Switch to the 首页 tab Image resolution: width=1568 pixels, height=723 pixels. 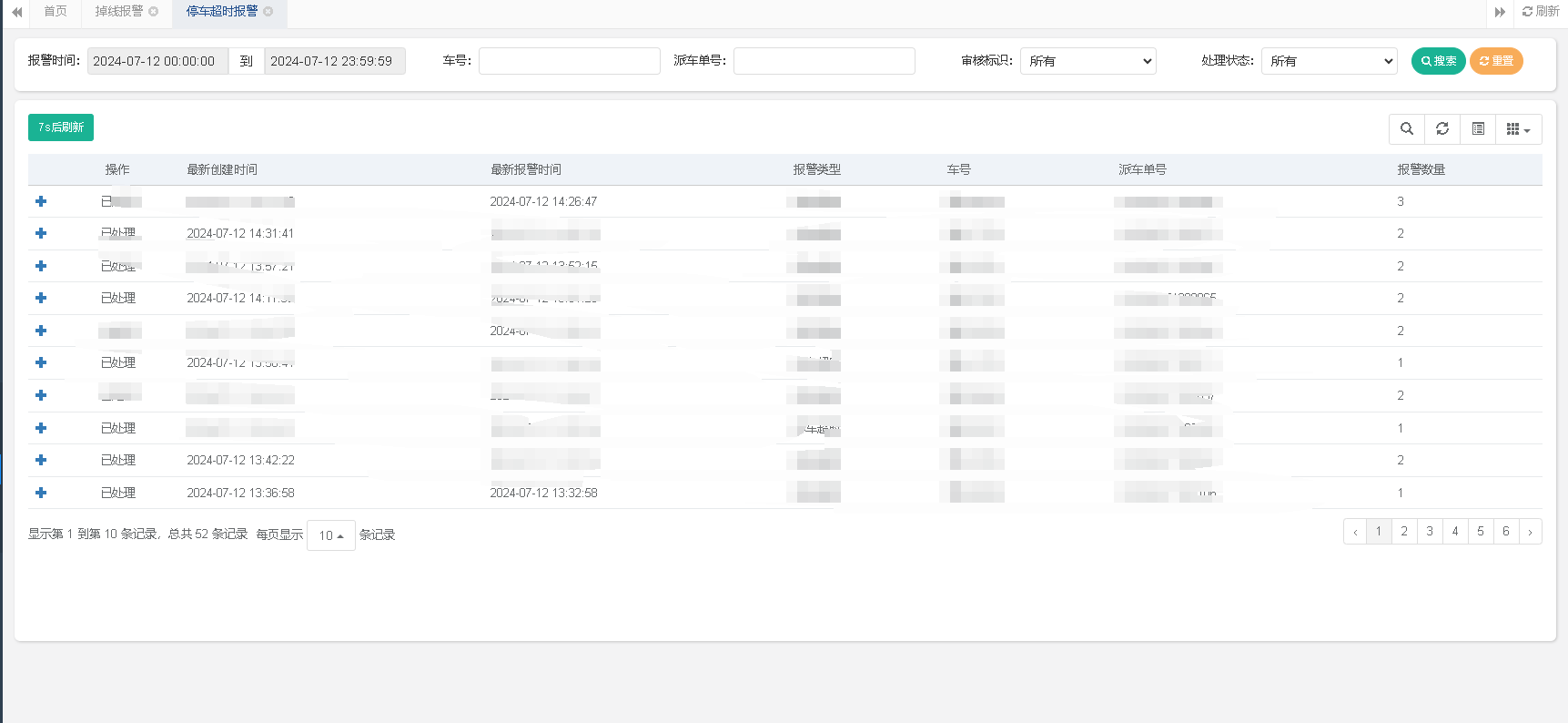56,12
